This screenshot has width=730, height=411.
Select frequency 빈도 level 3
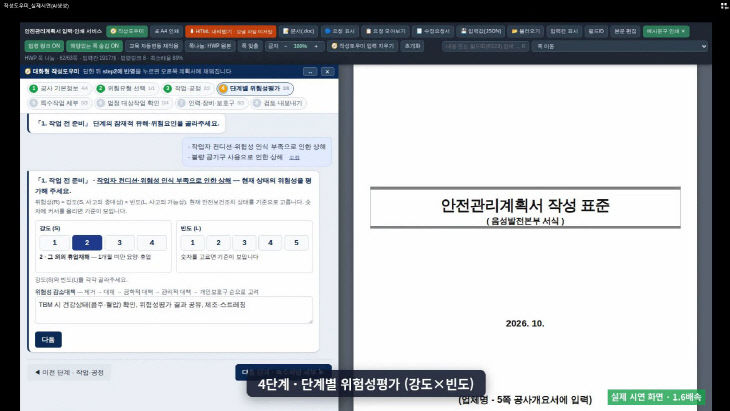tap(244, 243)
